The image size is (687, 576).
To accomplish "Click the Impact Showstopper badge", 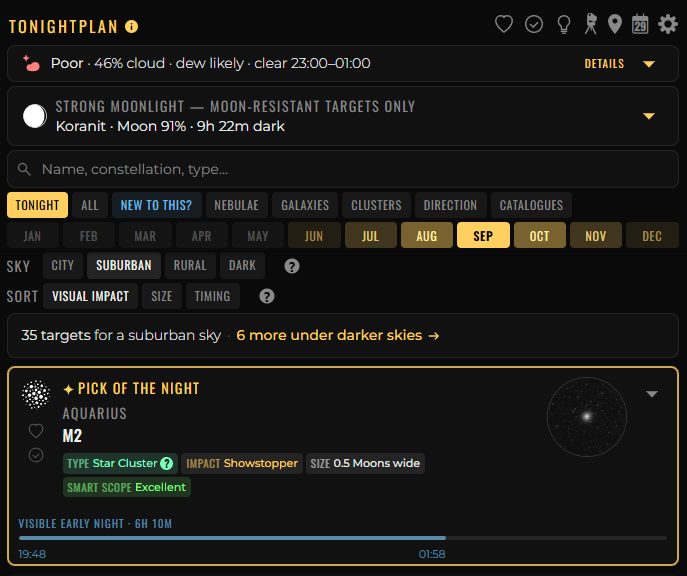I will click(x=242, y=463).
